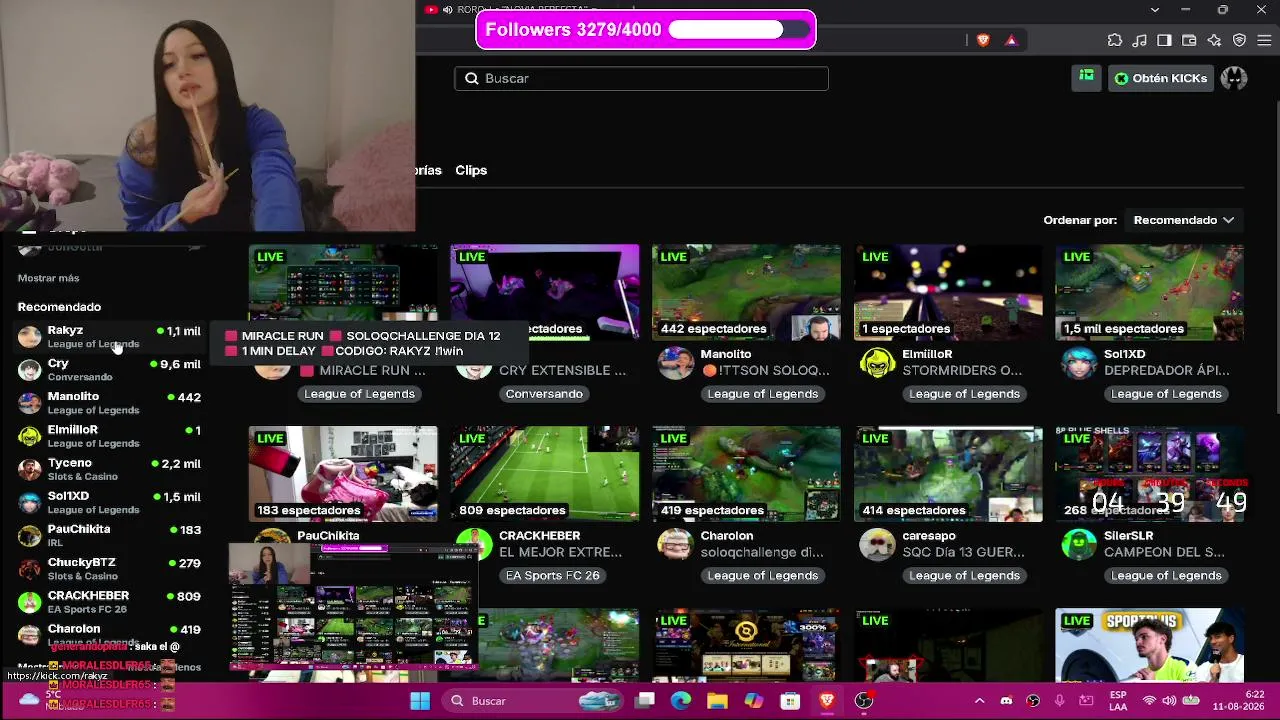Open the Ordenar por Recomendado dropdown
The image size is (1280, 720).
tap(1184, 220)
